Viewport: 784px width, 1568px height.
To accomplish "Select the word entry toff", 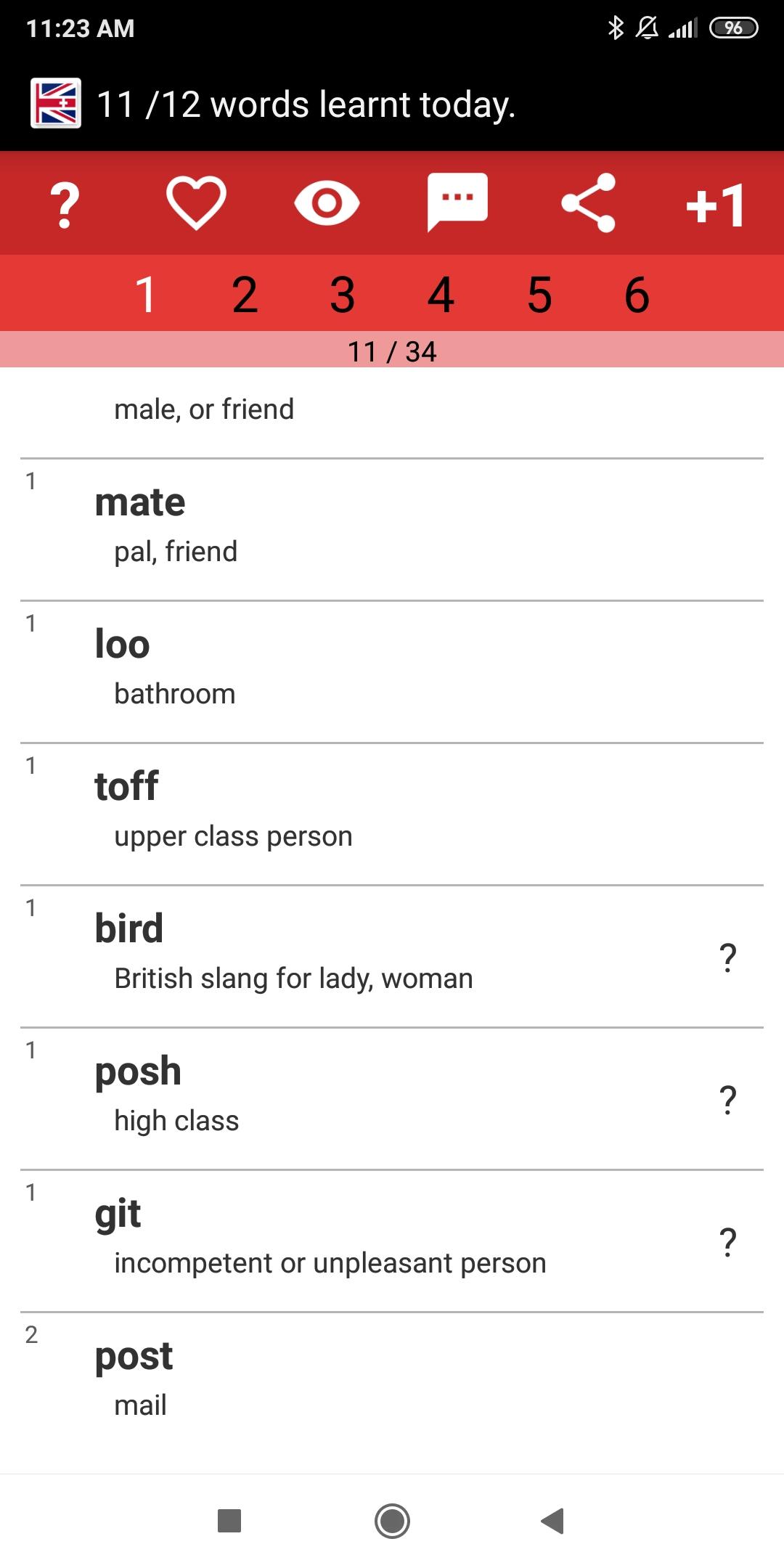I will [392, 814].
